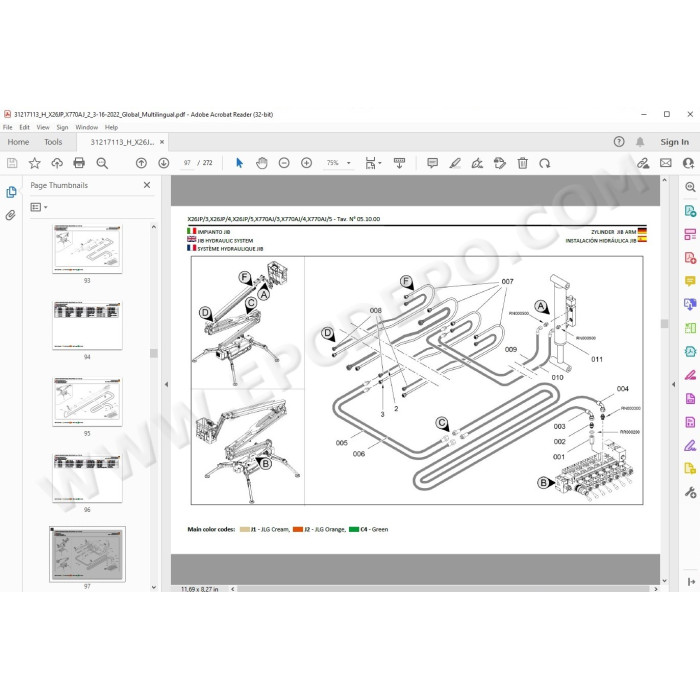Click the document vertical scrollbar thumb
The image size is (700, 700).
click(x=664, y=324)
